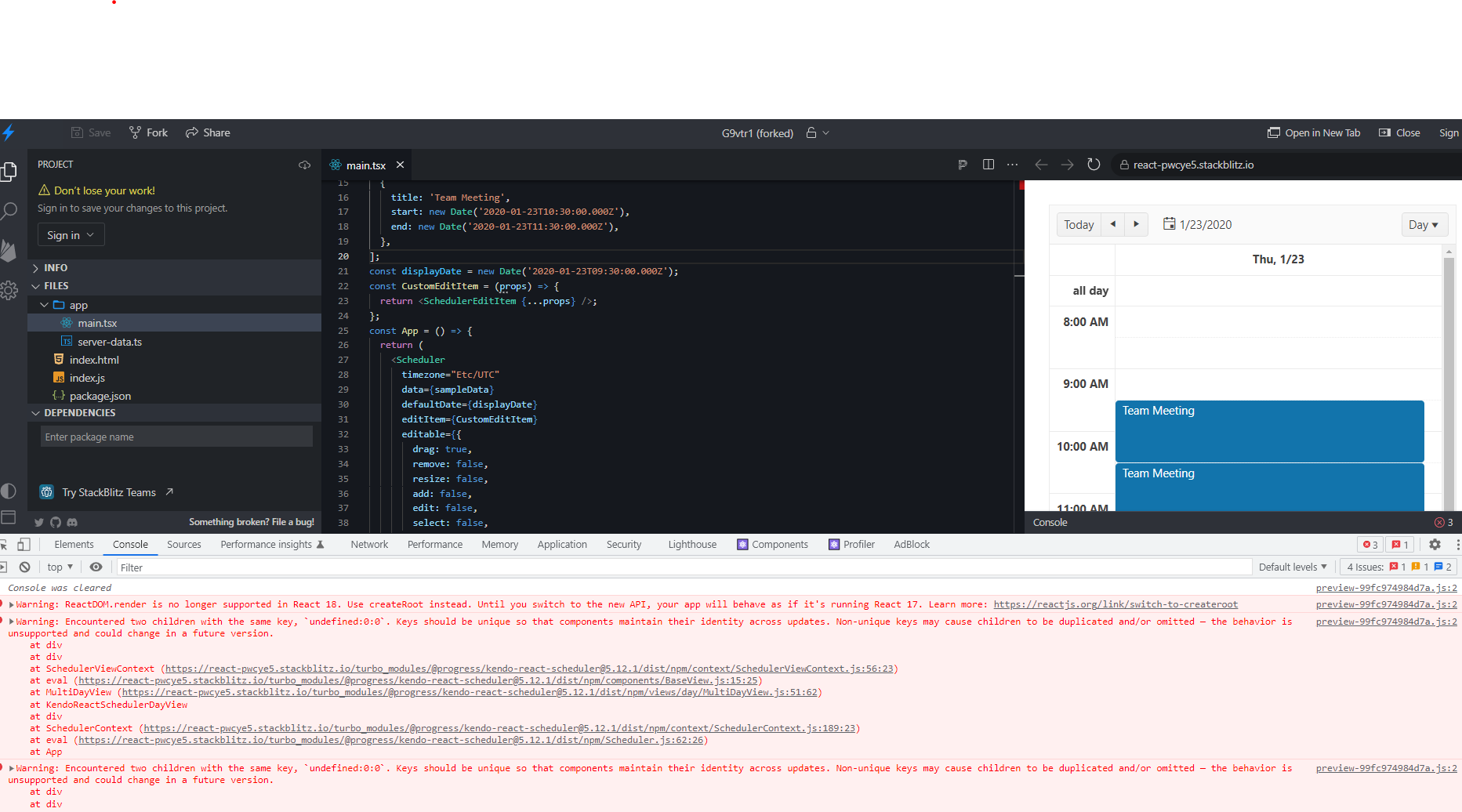Viewport: 1462px width, 812px height.
Task: Click the Enter package name field
Action: 176,437
